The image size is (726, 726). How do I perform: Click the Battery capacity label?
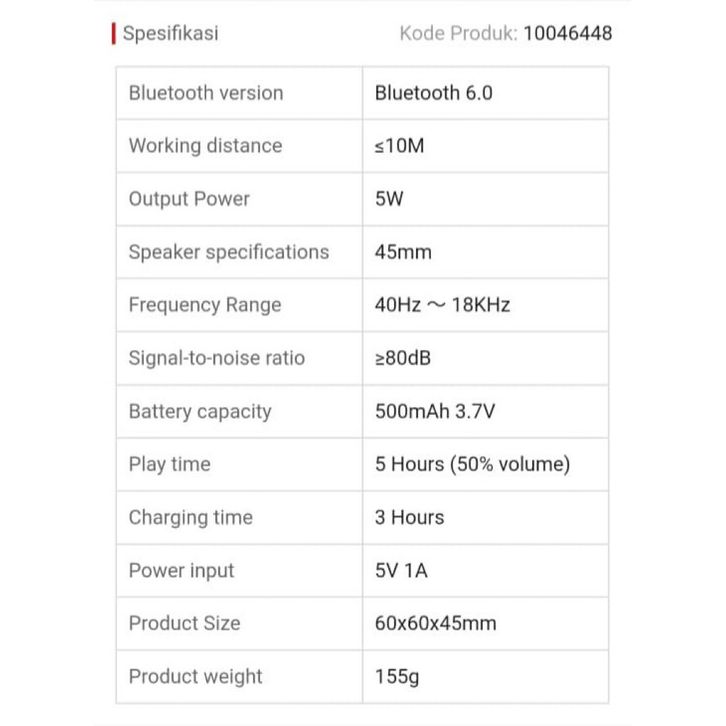click(200, 411)
